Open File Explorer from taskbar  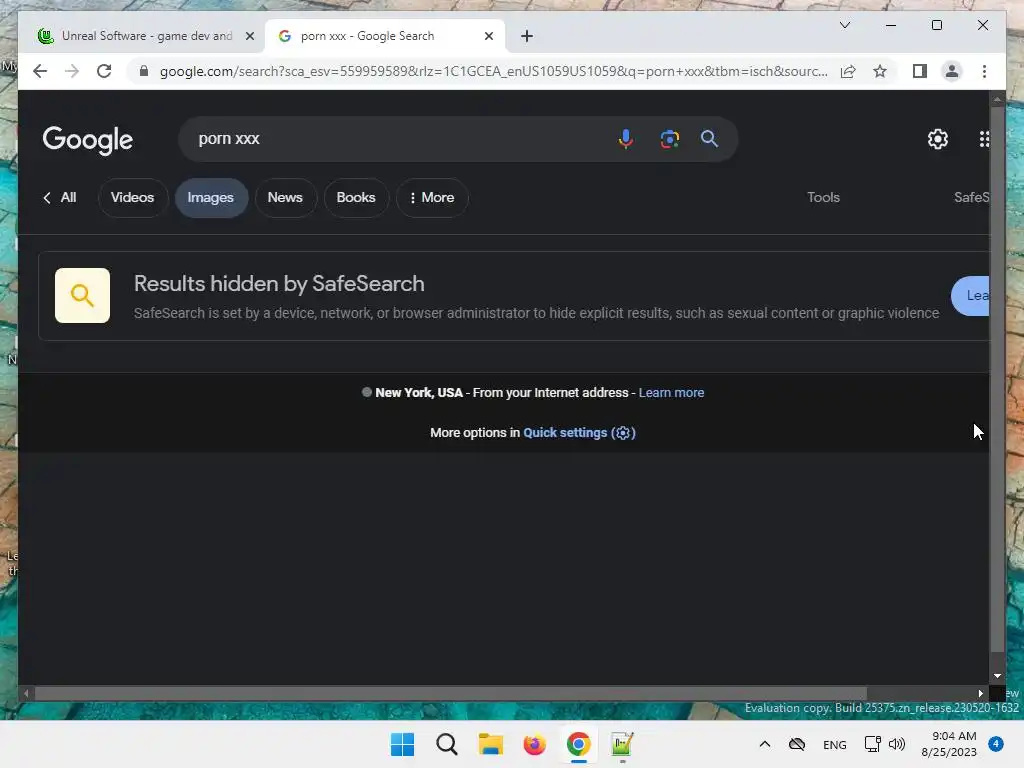(490, 744)
